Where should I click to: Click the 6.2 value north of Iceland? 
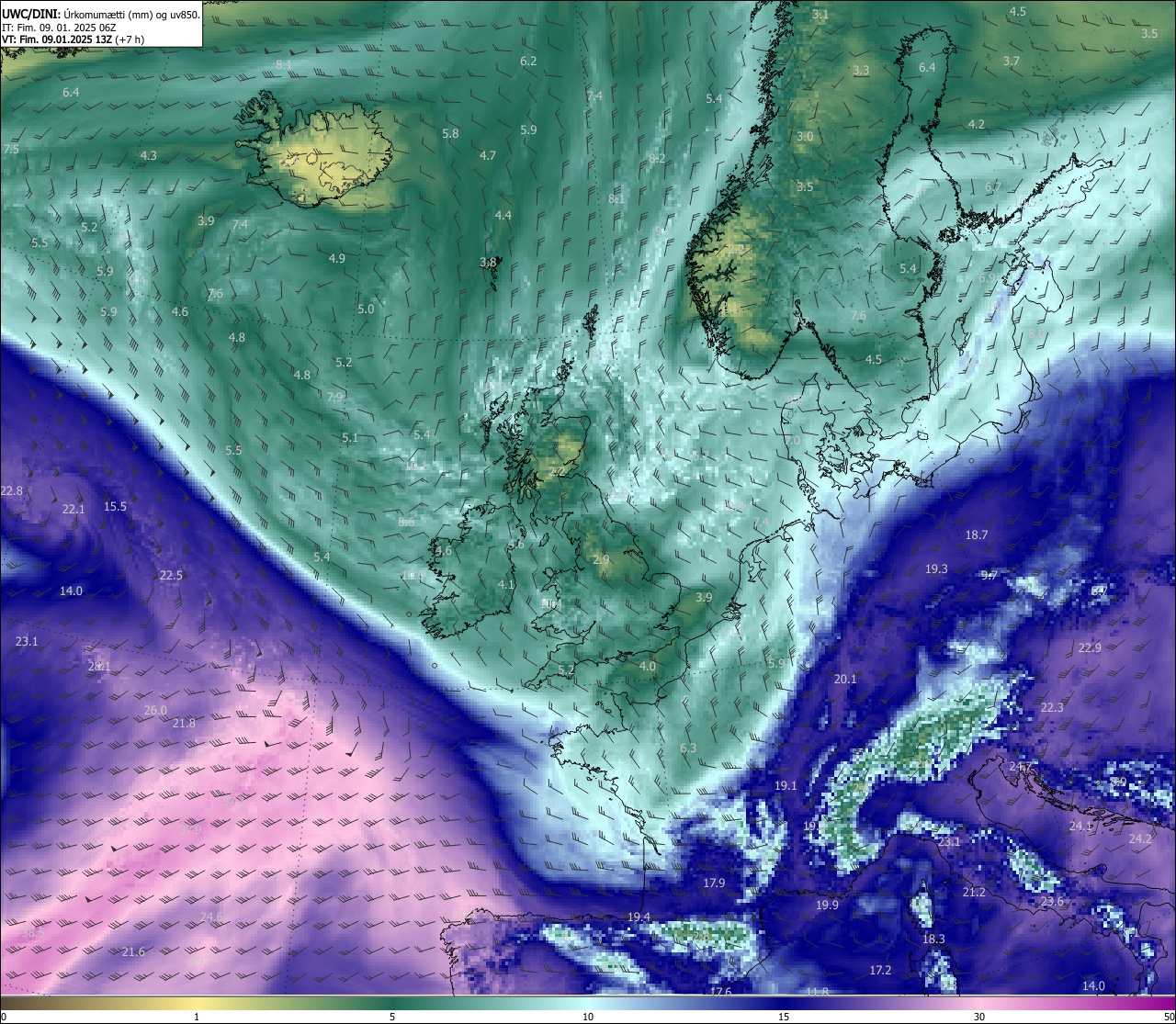pos(528,62)
